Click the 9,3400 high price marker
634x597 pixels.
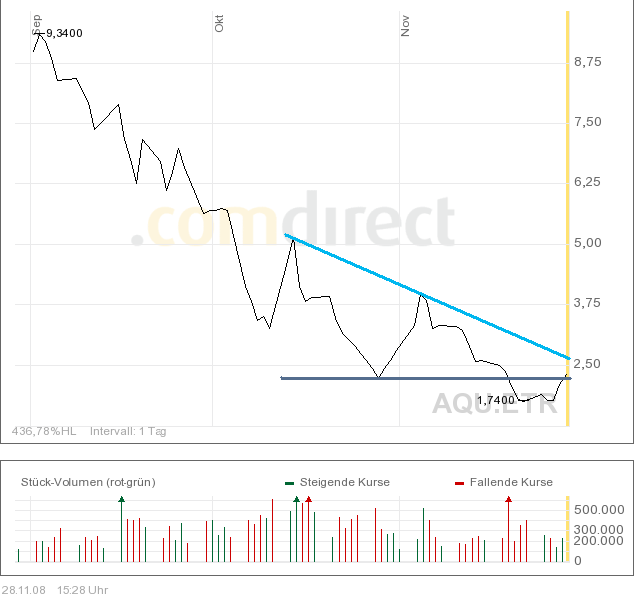coord(64,33)
